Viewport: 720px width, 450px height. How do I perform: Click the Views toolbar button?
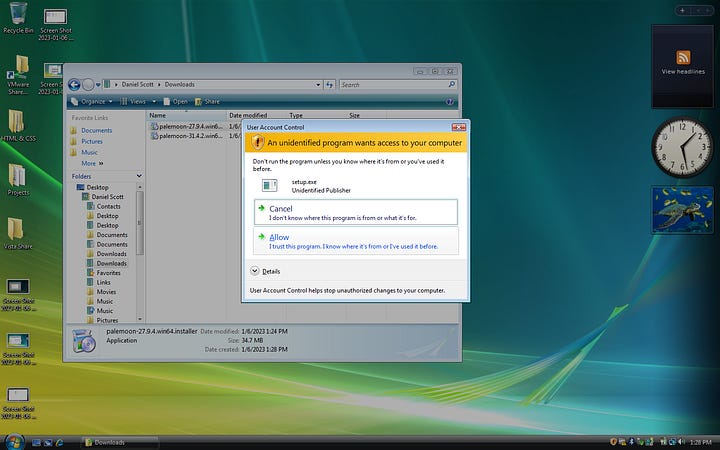coord(133,101)
